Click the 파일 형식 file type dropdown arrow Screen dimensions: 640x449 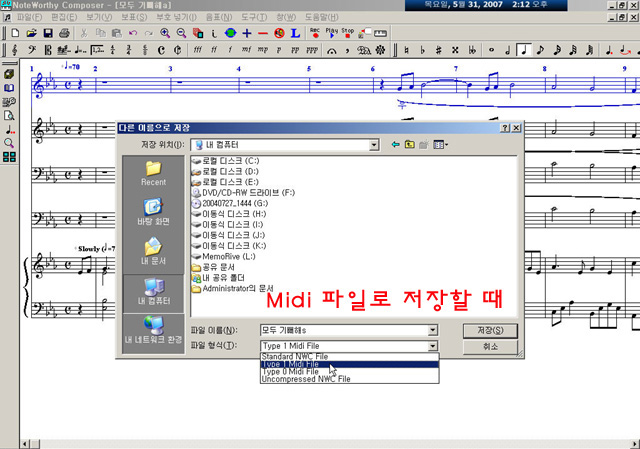tap(433, 346)
